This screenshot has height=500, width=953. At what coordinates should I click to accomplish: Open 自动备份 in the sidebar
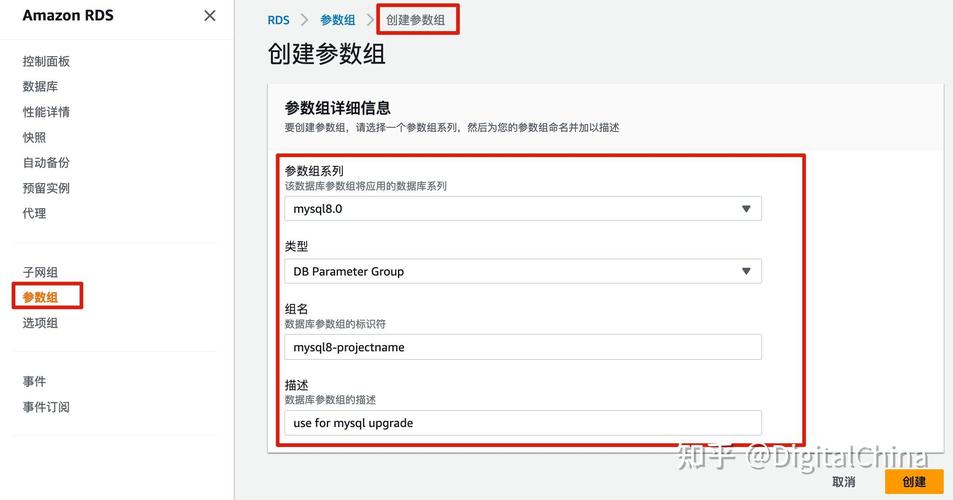(x=46, y=162)
